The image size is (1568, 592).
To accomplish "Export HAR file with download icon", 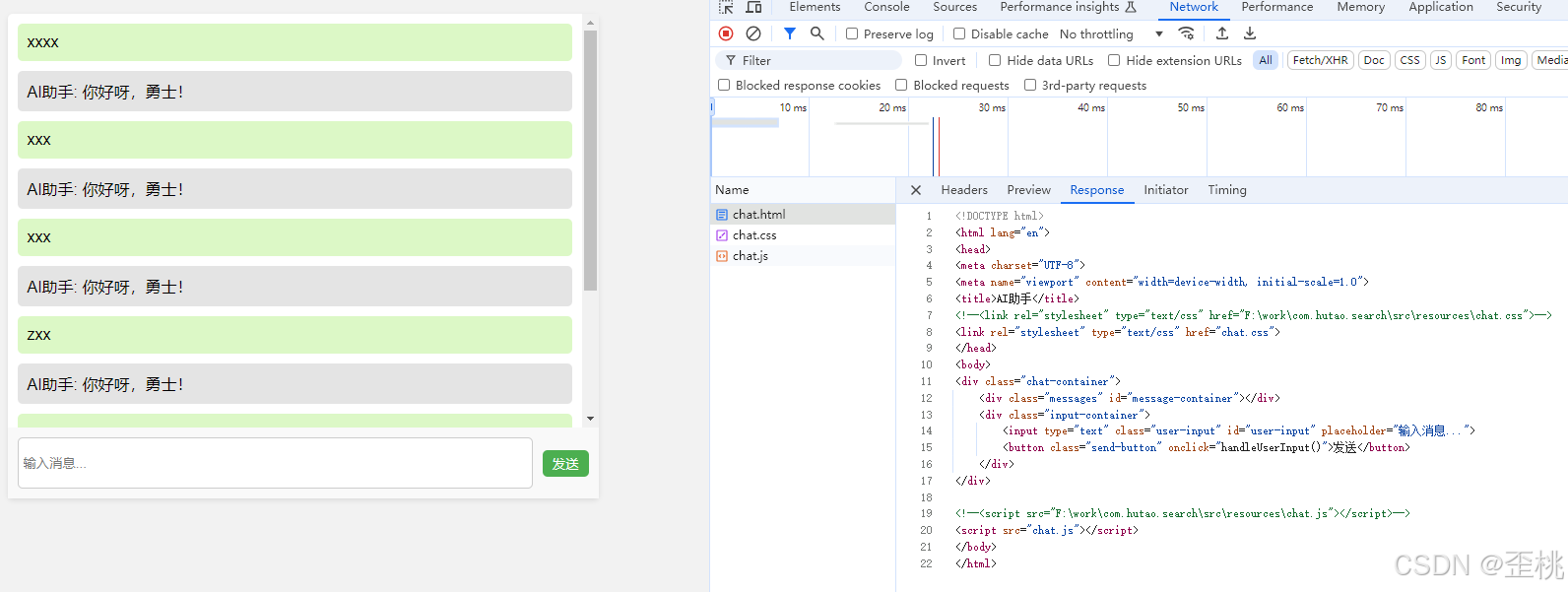I will click(x=1250, y=33).
